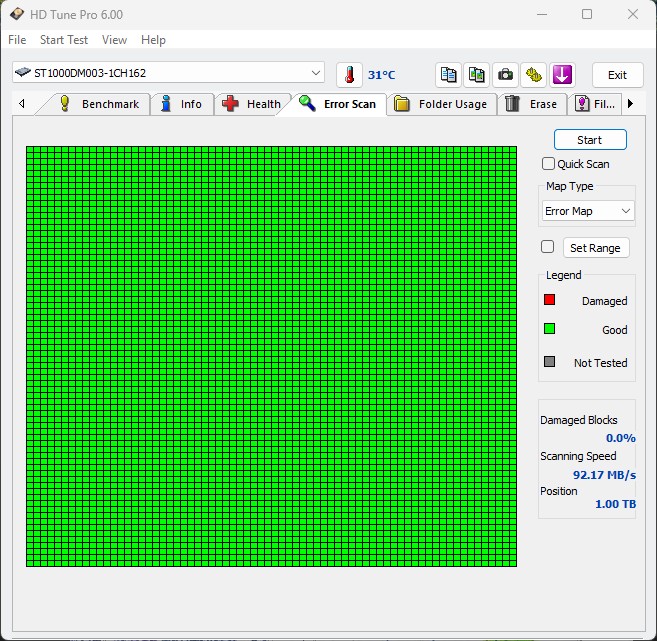Expand the Map Type Error Map dropdown
657x641 pixels.
(x=588, y=211)
